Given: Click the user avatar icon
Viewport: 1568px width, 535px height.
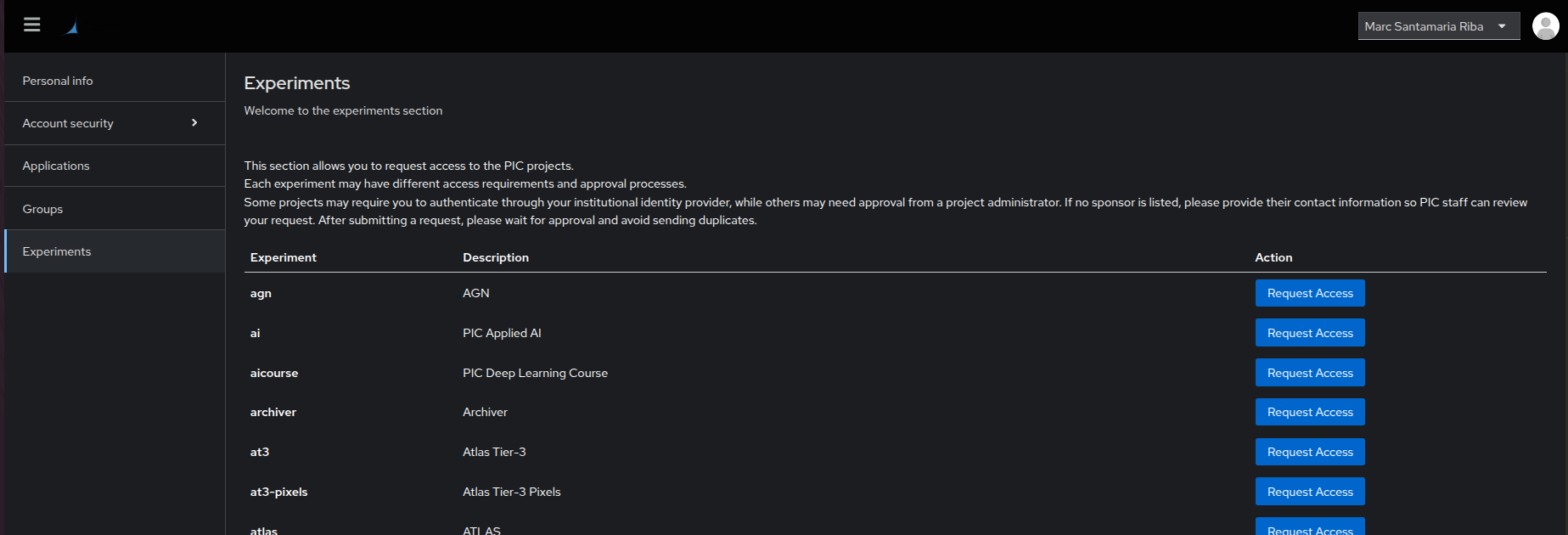Looking at the screenshot, I should click(1545, 26).
